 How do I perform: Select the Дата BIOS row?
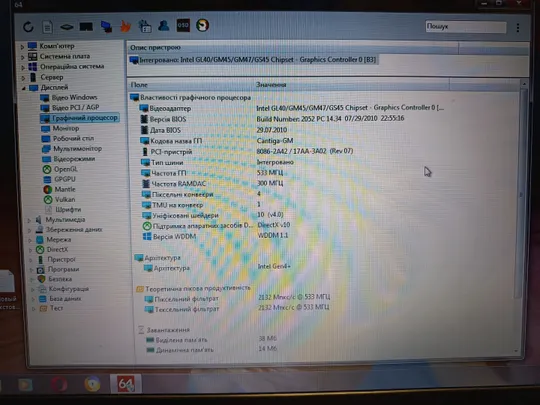point(213,130)
